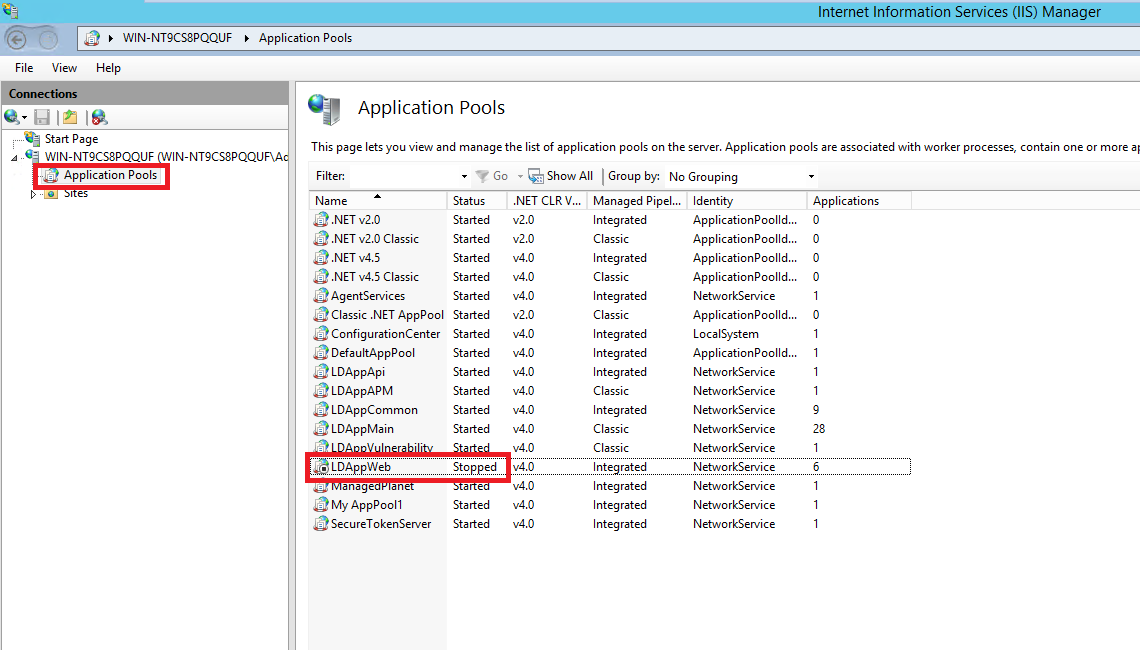Click the Save connections floppy disk icon
Viewport: 1140px width, 650px height.
click(42, 117)
